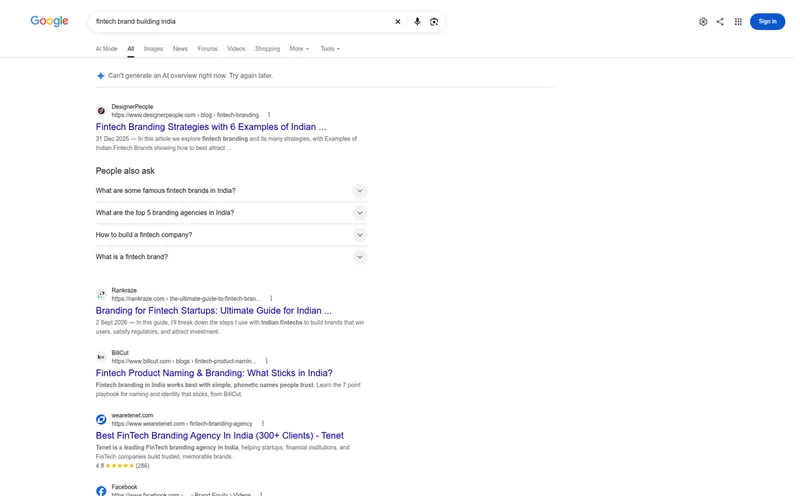This screenshot has height=496, width=800.
Task: Click Facebook site favicon
Action: [101, 491]
